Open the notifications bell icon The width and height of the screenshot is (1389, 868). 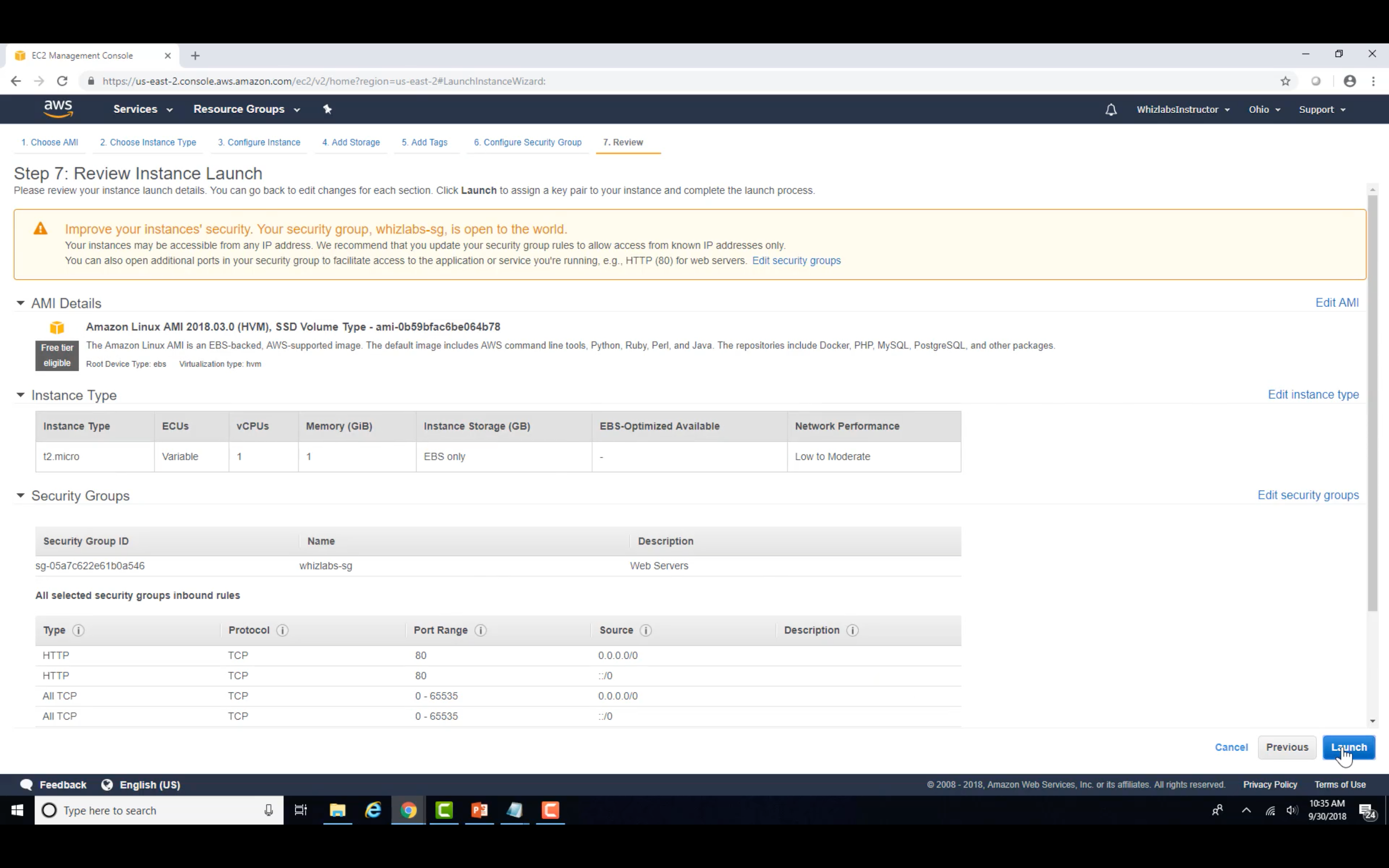[x=1111, y=110]
